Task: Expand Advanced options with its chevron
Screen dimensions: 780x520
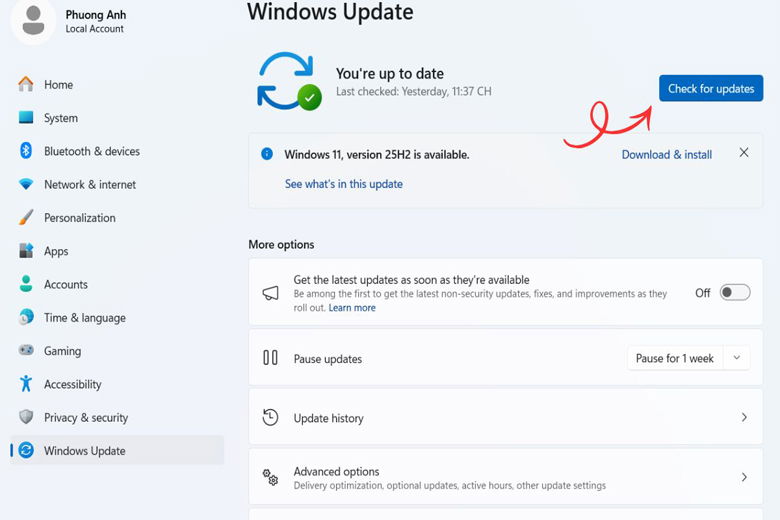Action: pos(744,478)
